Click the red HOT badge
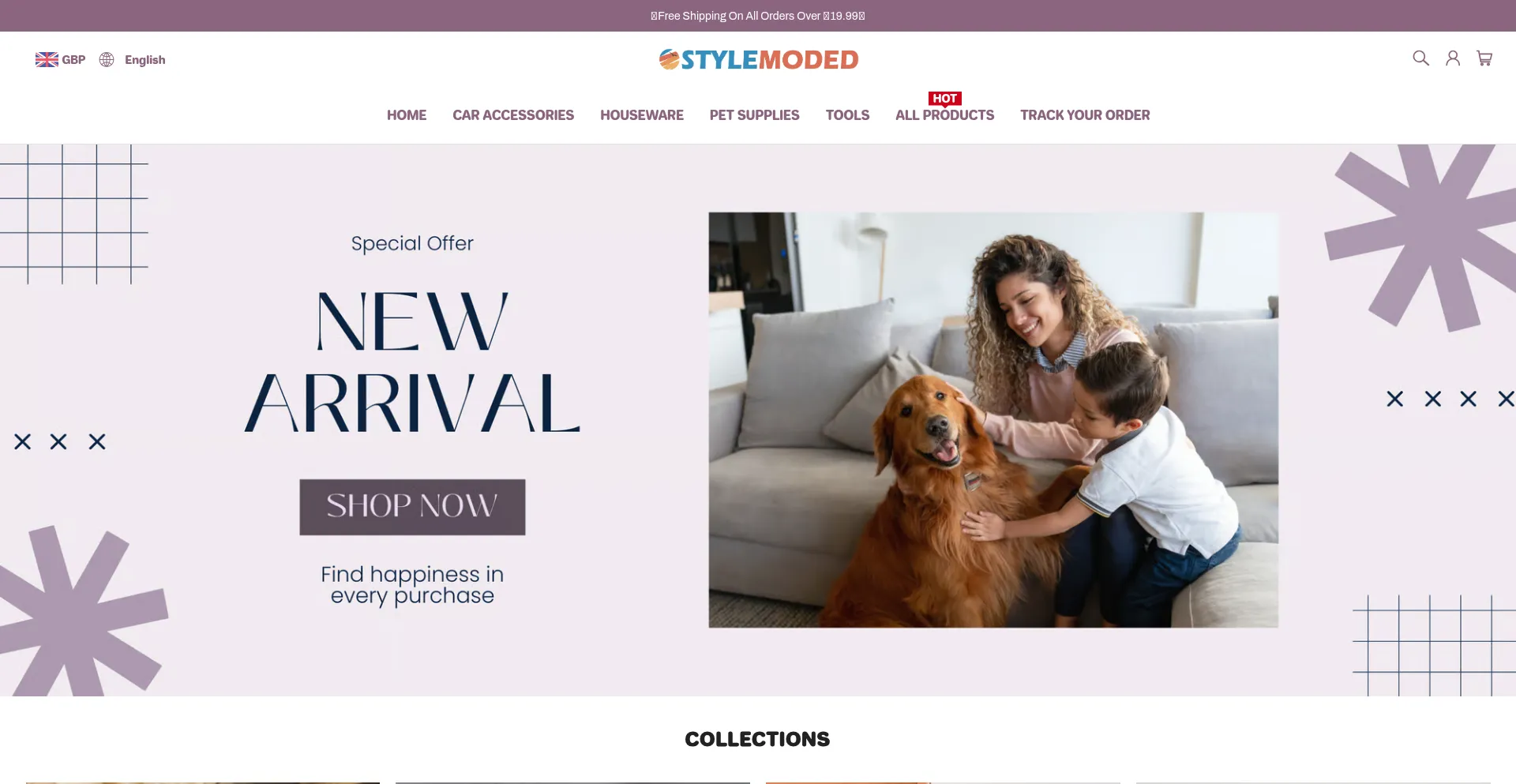 [x=944, y=99]
